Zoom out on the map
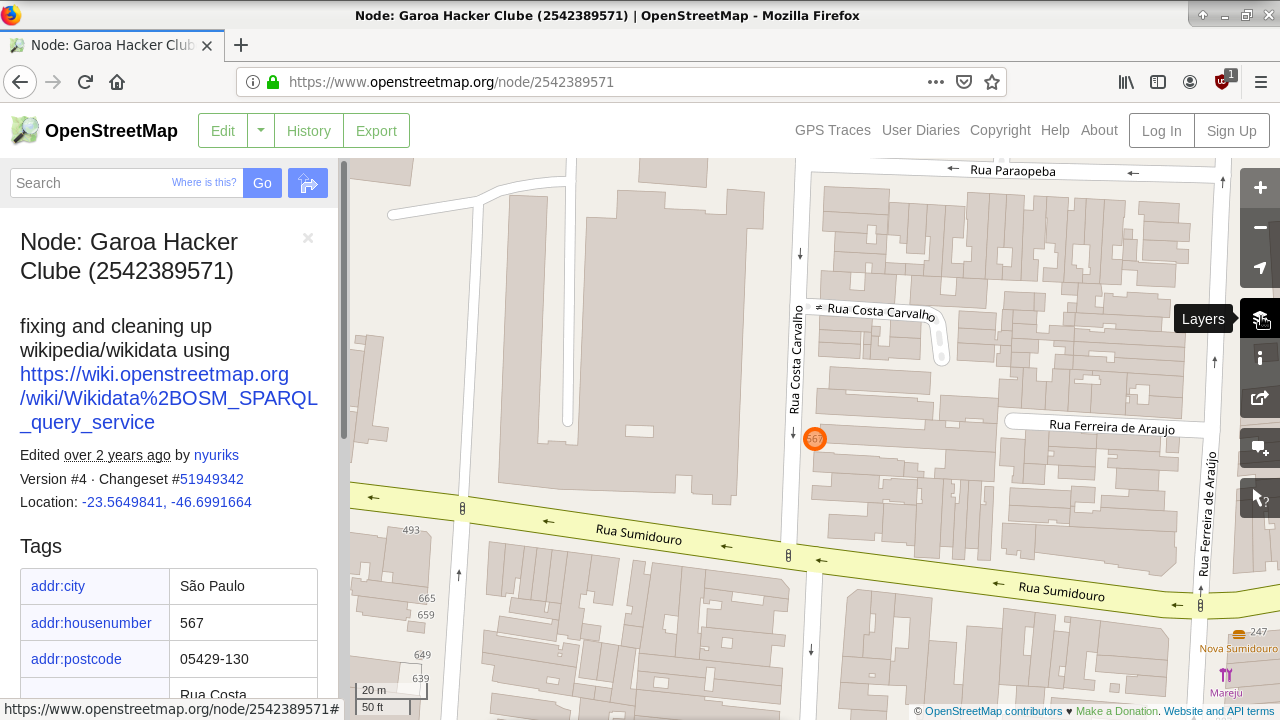Screen dimensions: 1280x720 tap(1260, 228)
